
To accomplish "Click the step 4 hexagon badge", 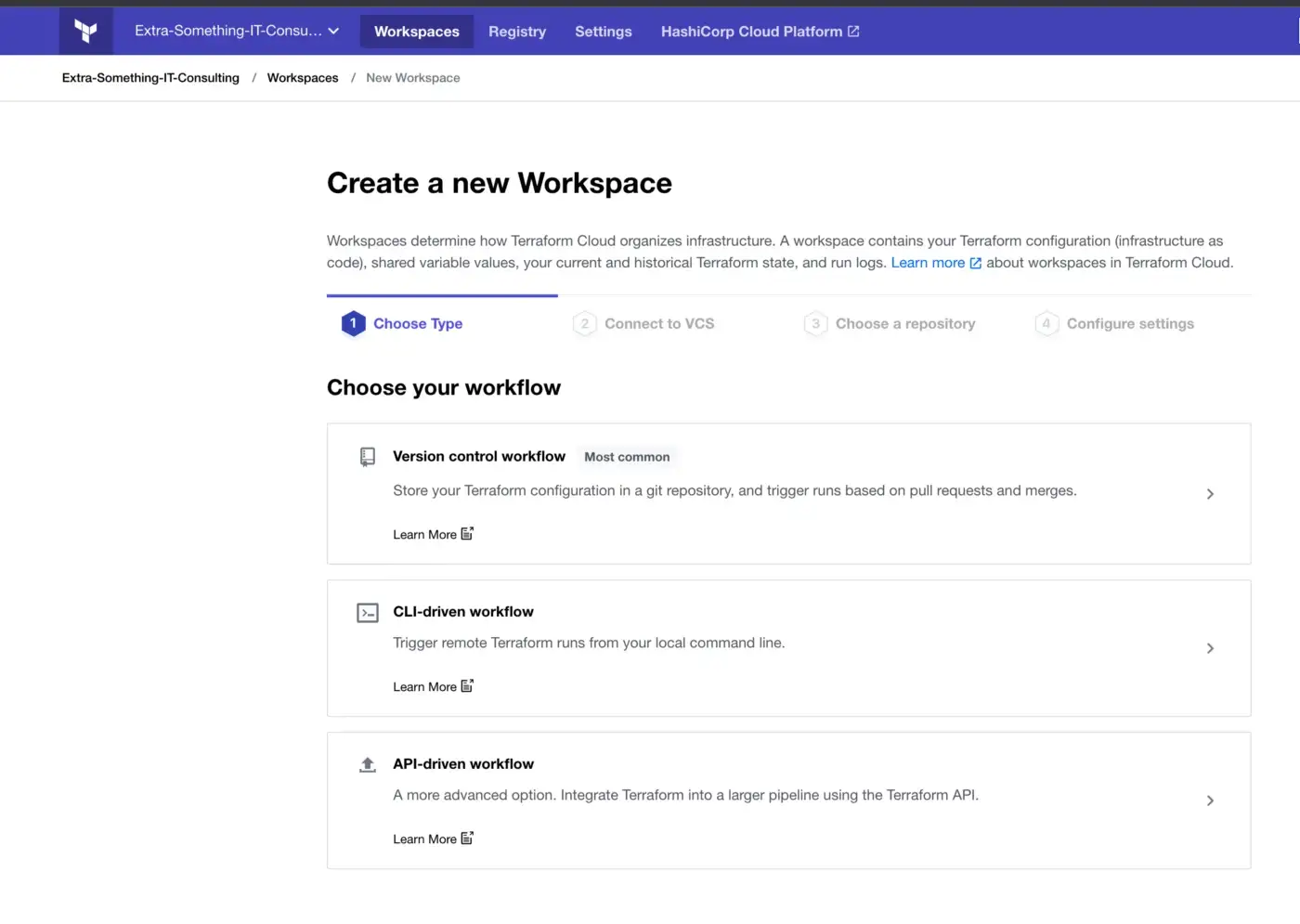I will click(1046, 323).
